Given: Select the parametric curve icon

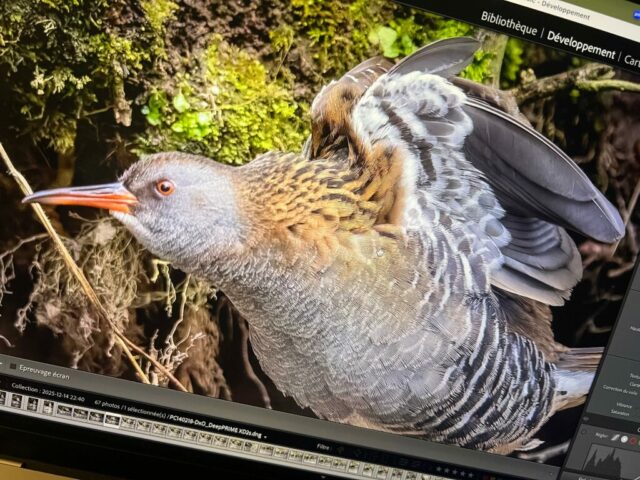Looking at the screenshot, I should pos(615,438).
